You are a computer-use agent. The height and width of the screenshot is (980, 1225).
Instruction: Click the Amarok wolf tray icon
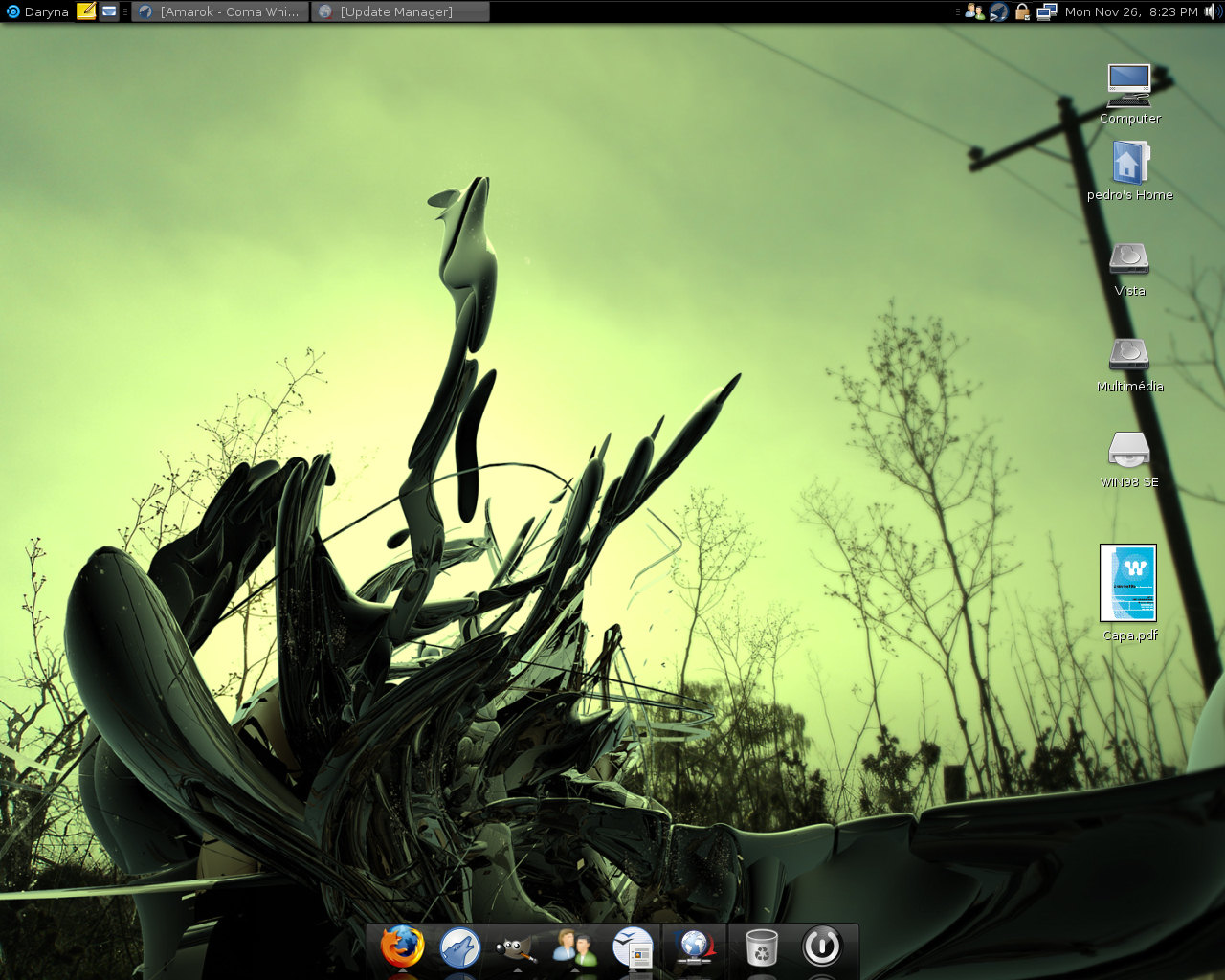pos(998,11)
